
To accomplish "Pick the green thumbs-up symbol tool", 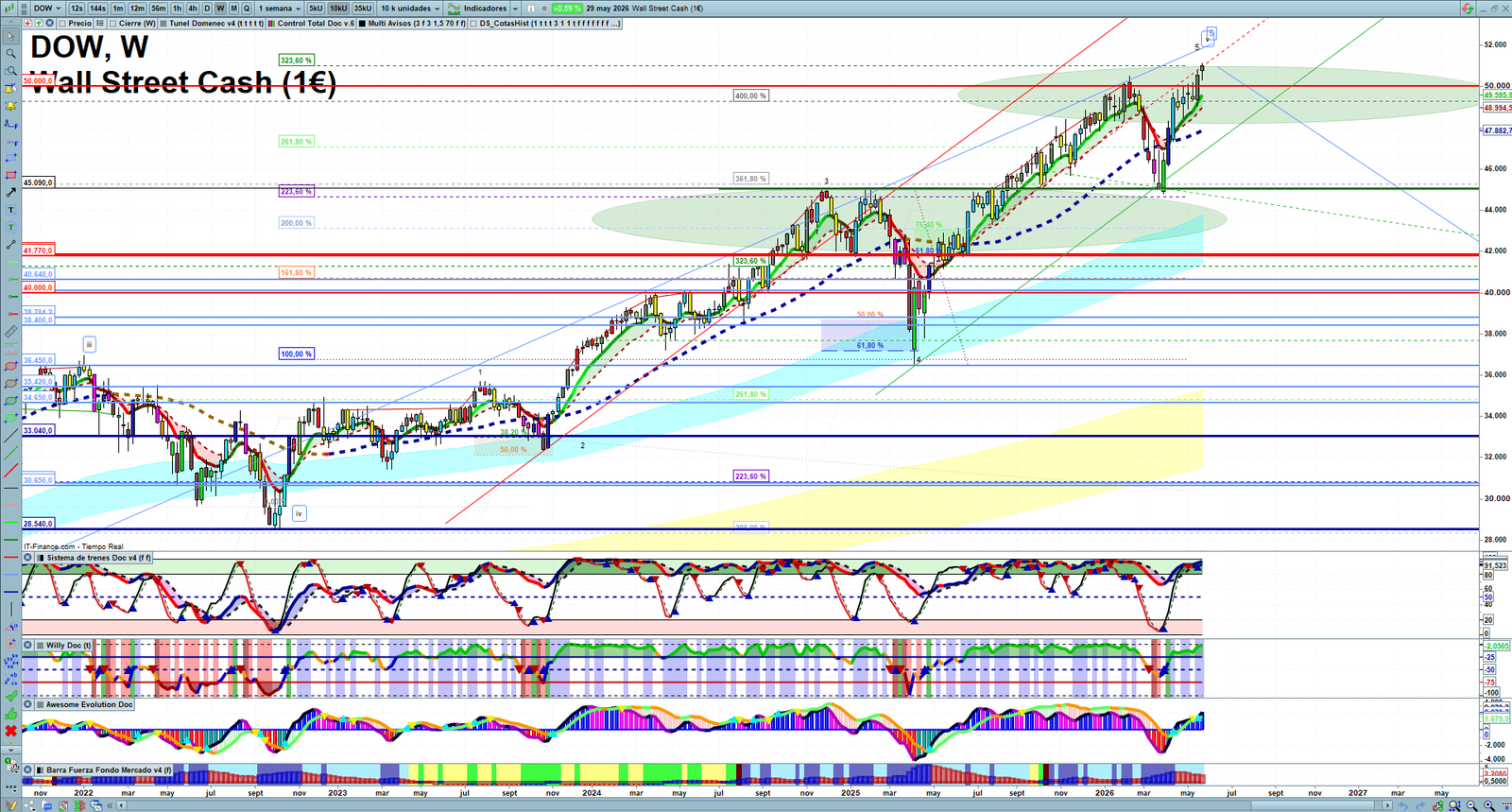I will (10, 714).
